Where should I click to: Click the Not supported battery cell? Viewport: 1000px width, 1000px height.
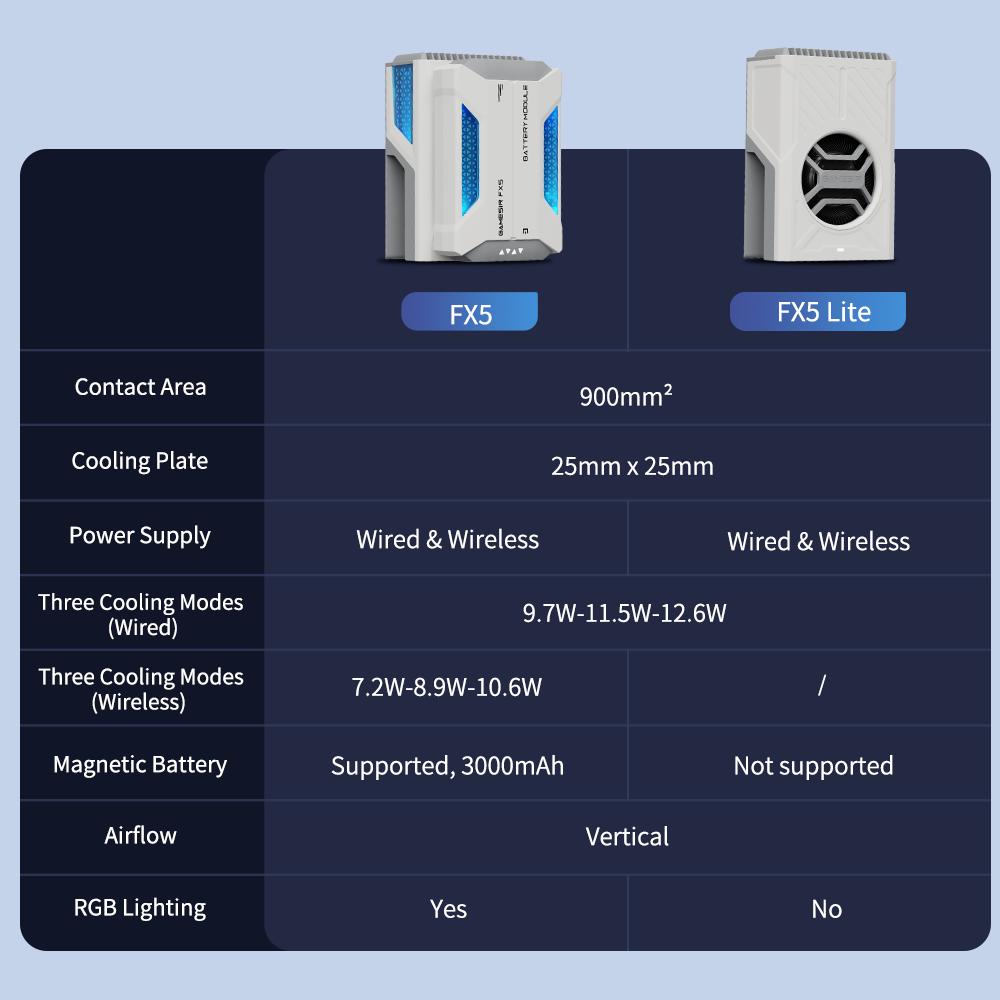point(813,767)
